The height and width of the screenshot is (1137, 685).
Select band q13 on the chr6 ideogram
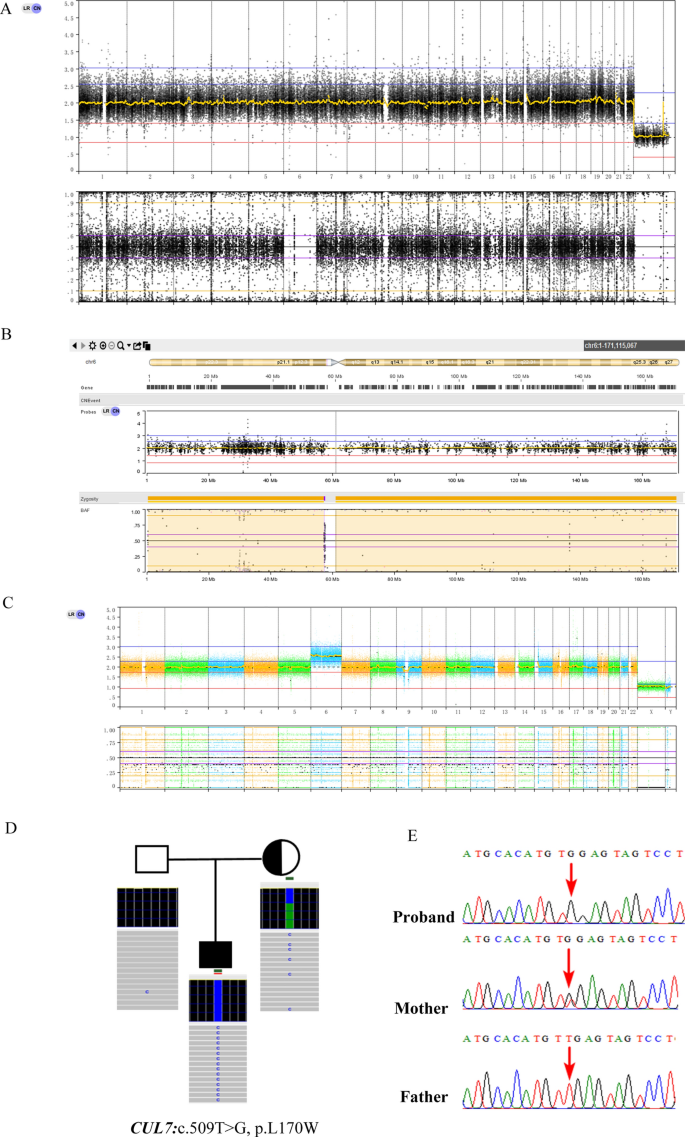point(375,361)
